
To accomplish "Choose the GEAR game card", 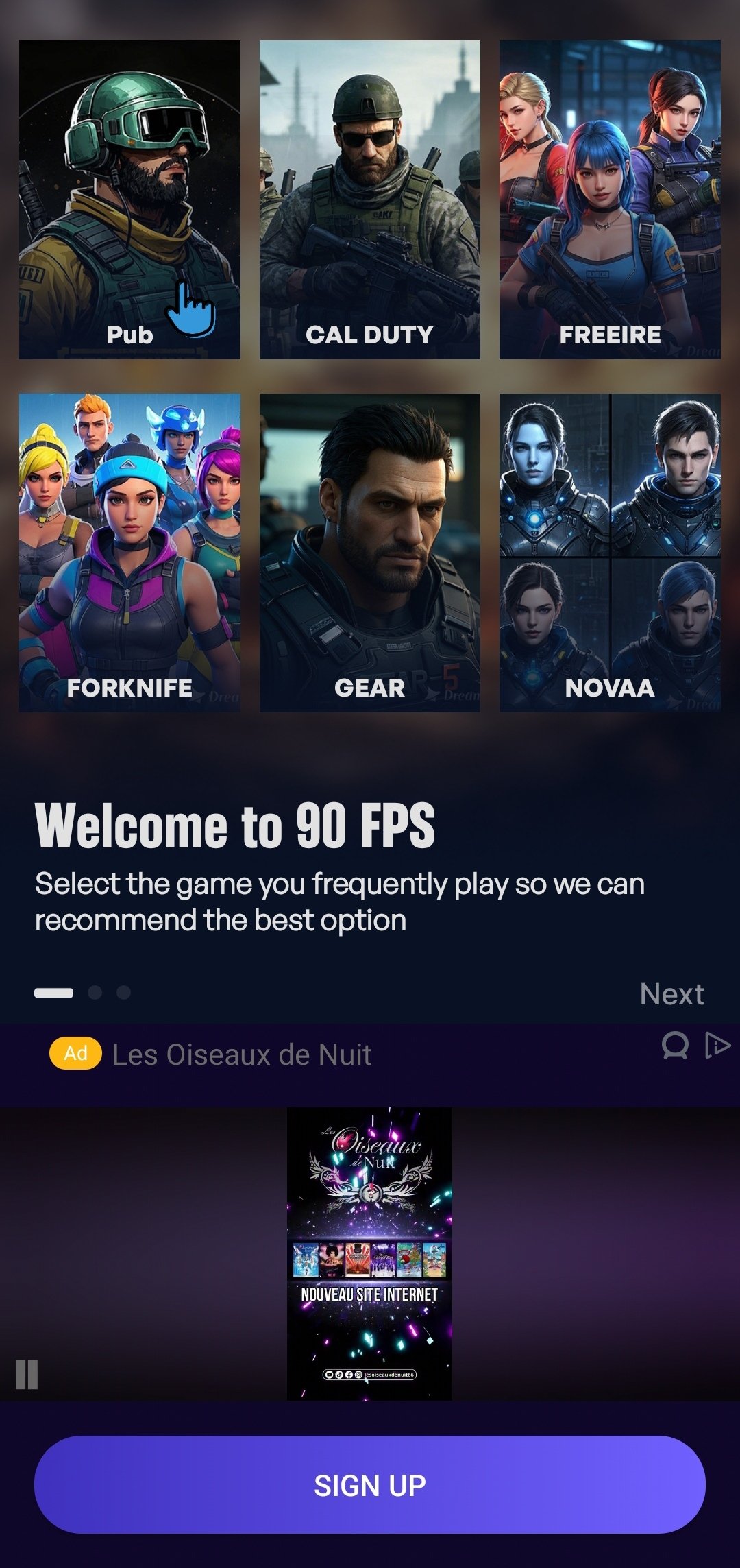I will pos(370,553).
